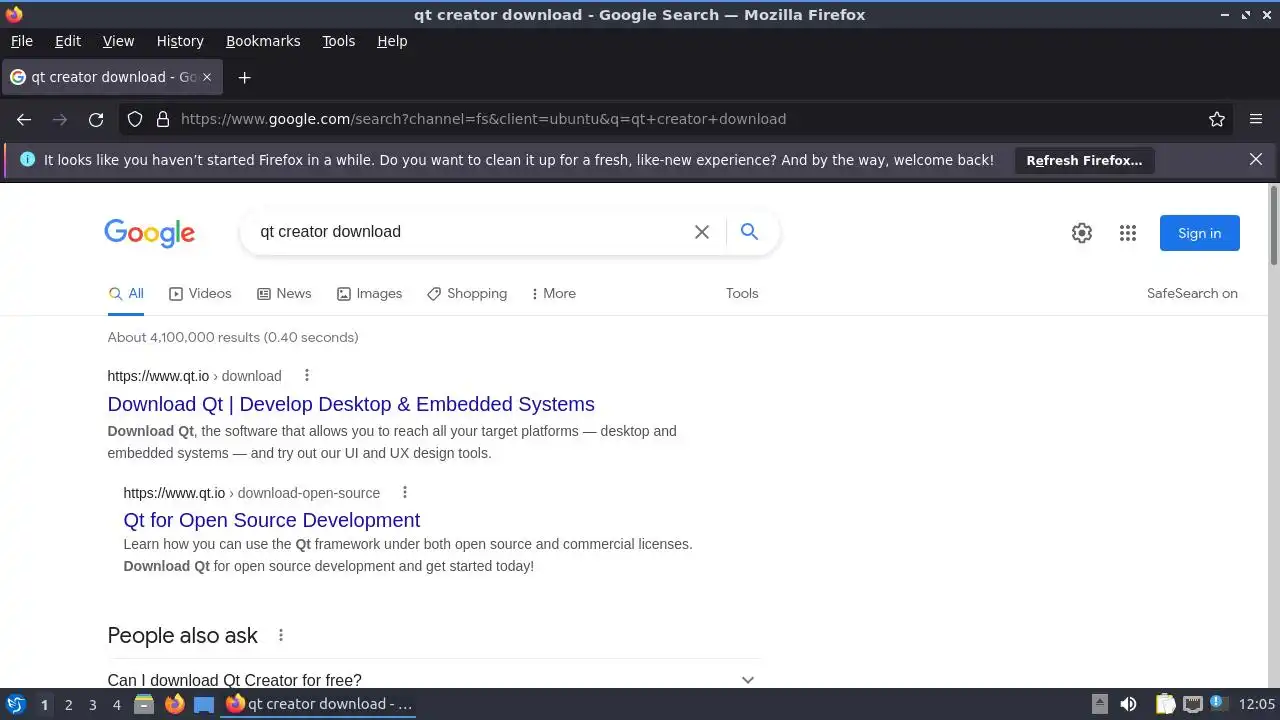1280x720 pixels.
Task: Switch to the Images results tab
Action: [369, 293]
